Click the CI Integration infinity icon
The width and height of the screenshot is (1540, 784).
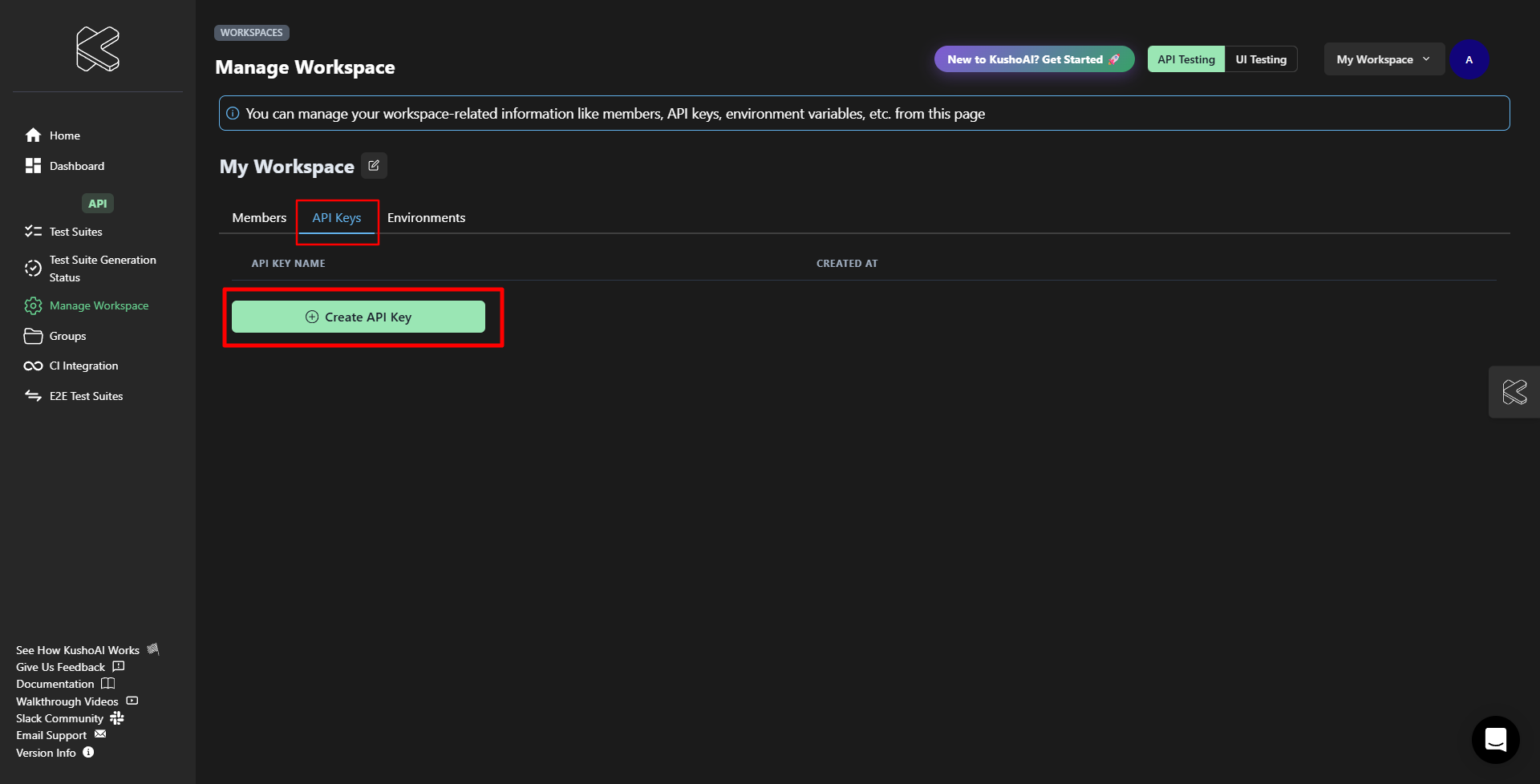33,366
